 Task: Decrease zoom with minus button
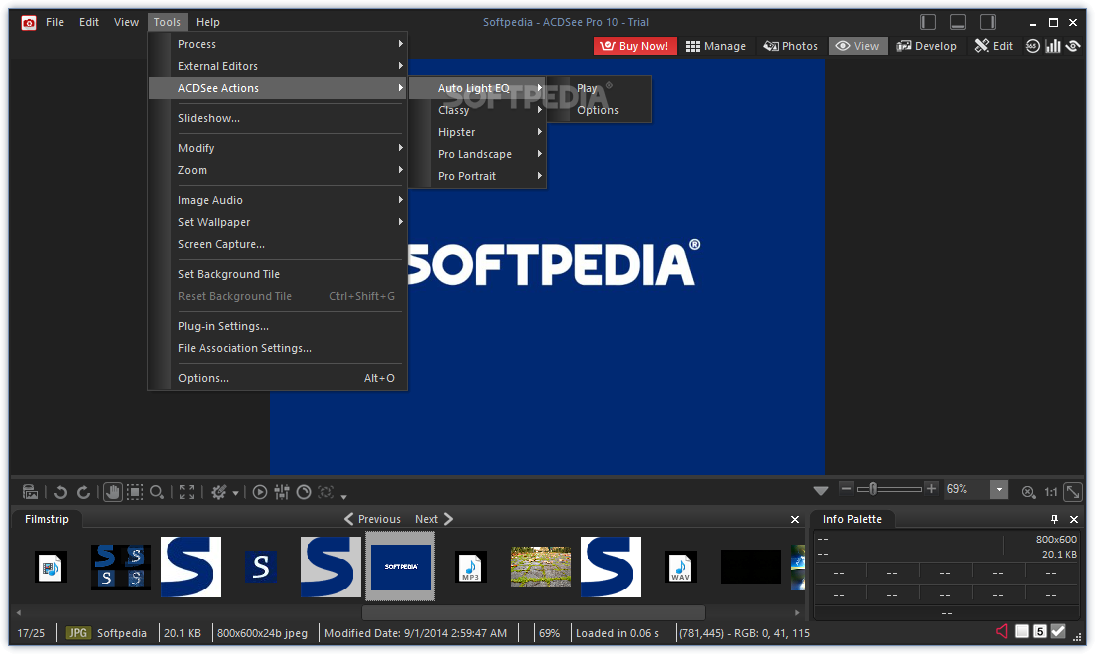tap(846, 489)
